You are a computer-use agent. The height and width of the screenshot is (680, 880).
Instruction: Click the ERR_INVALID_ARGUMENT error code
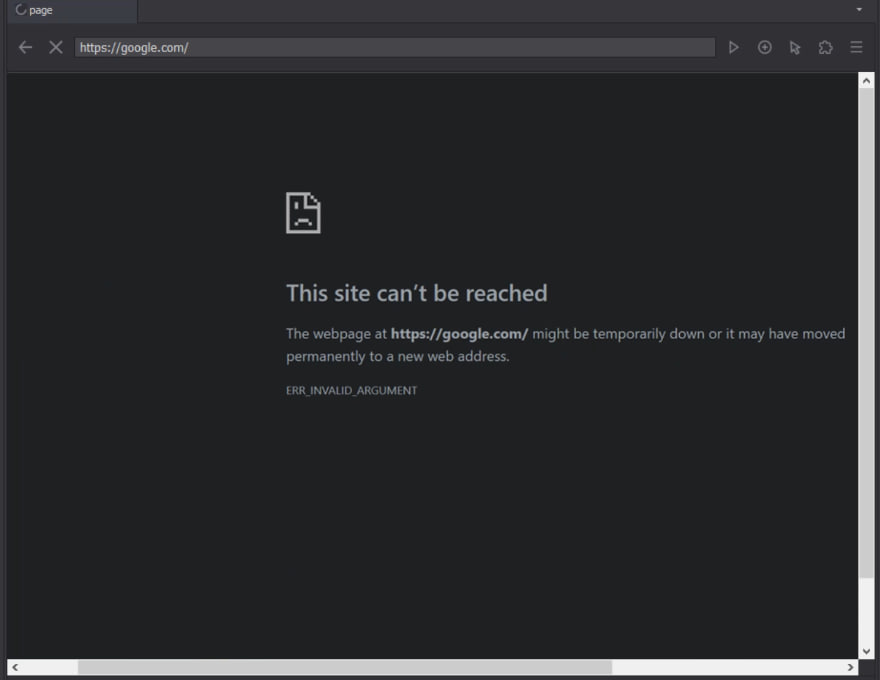(x=351, y=390)
